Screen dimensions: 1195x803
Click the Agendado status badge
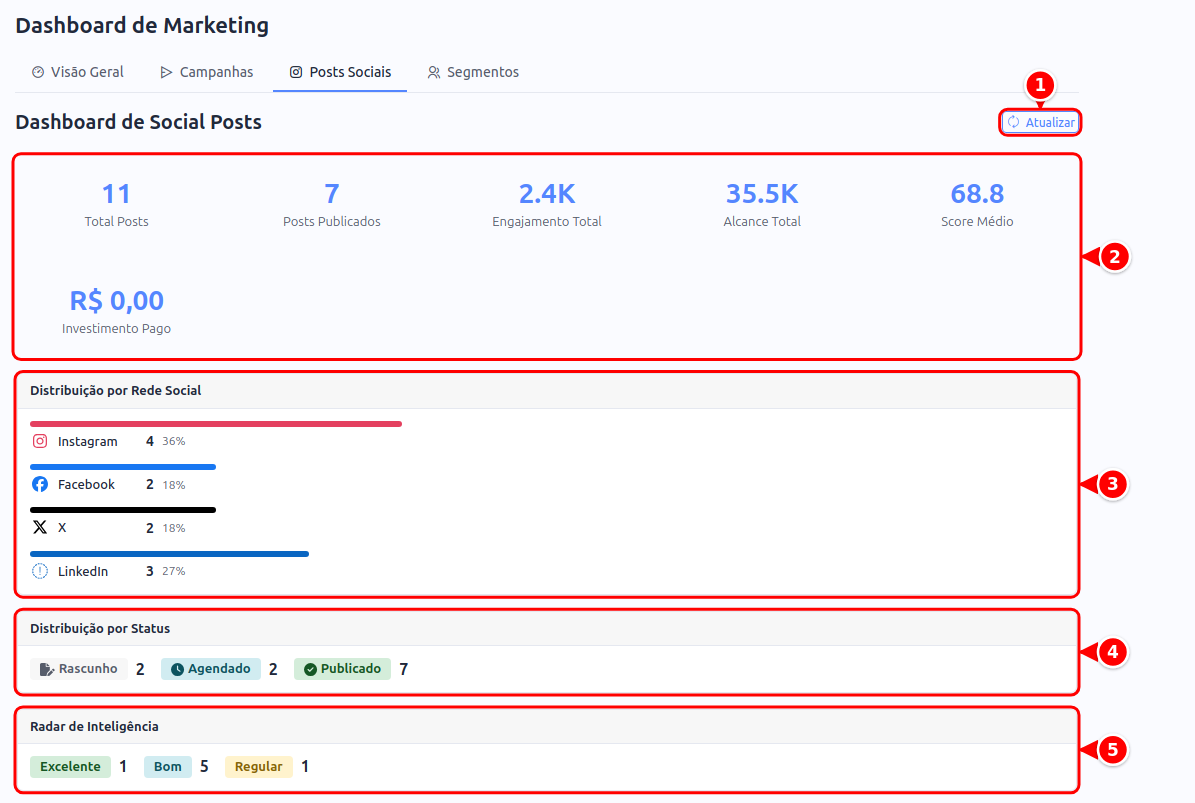click(x=211, y=669)
